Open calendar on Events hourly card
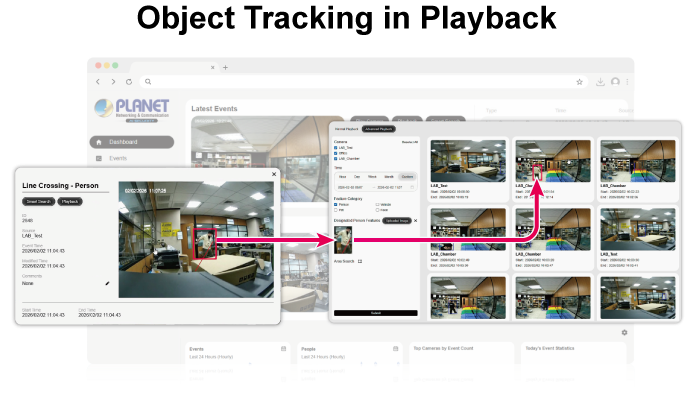The width and height of the screenshot is (700, 405). pos(283,349)
